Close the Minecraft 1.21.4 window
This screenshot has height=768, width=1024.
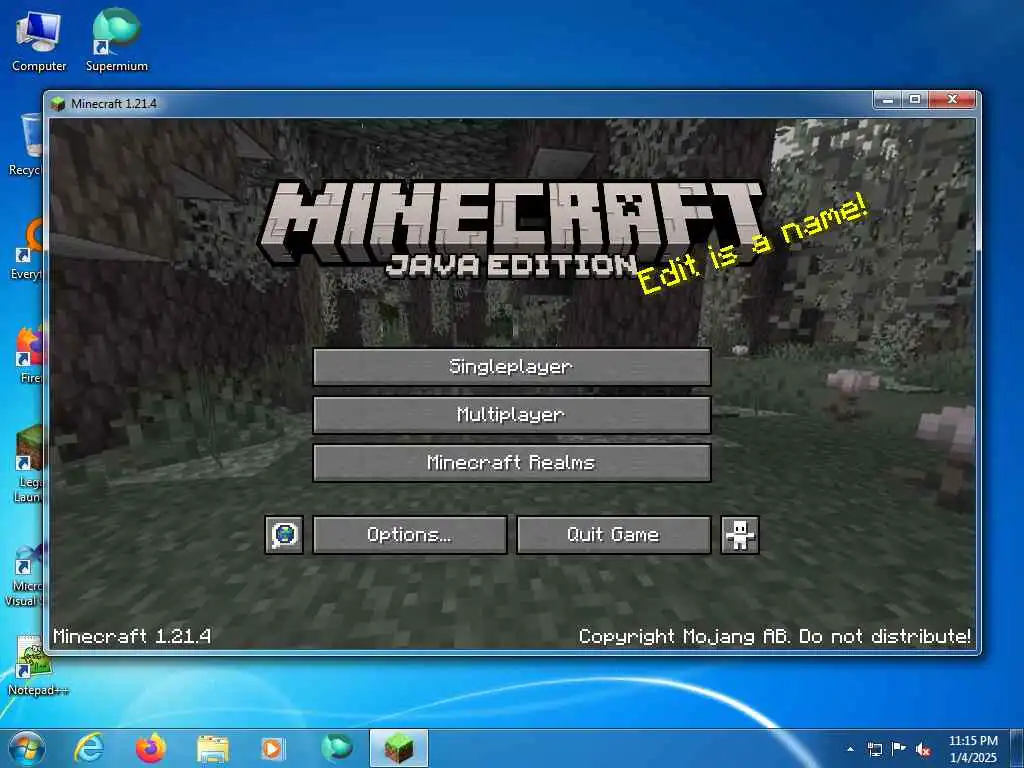point(952,100)
